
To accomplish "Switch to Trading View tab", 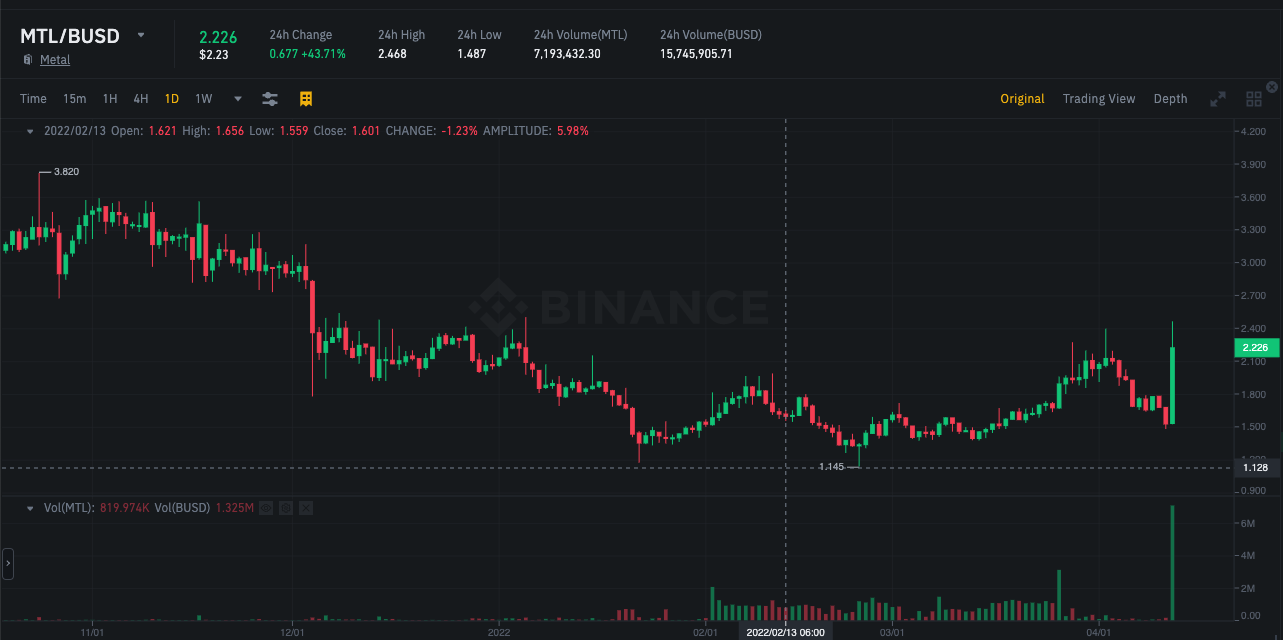I will click(x=1099, y=99).
